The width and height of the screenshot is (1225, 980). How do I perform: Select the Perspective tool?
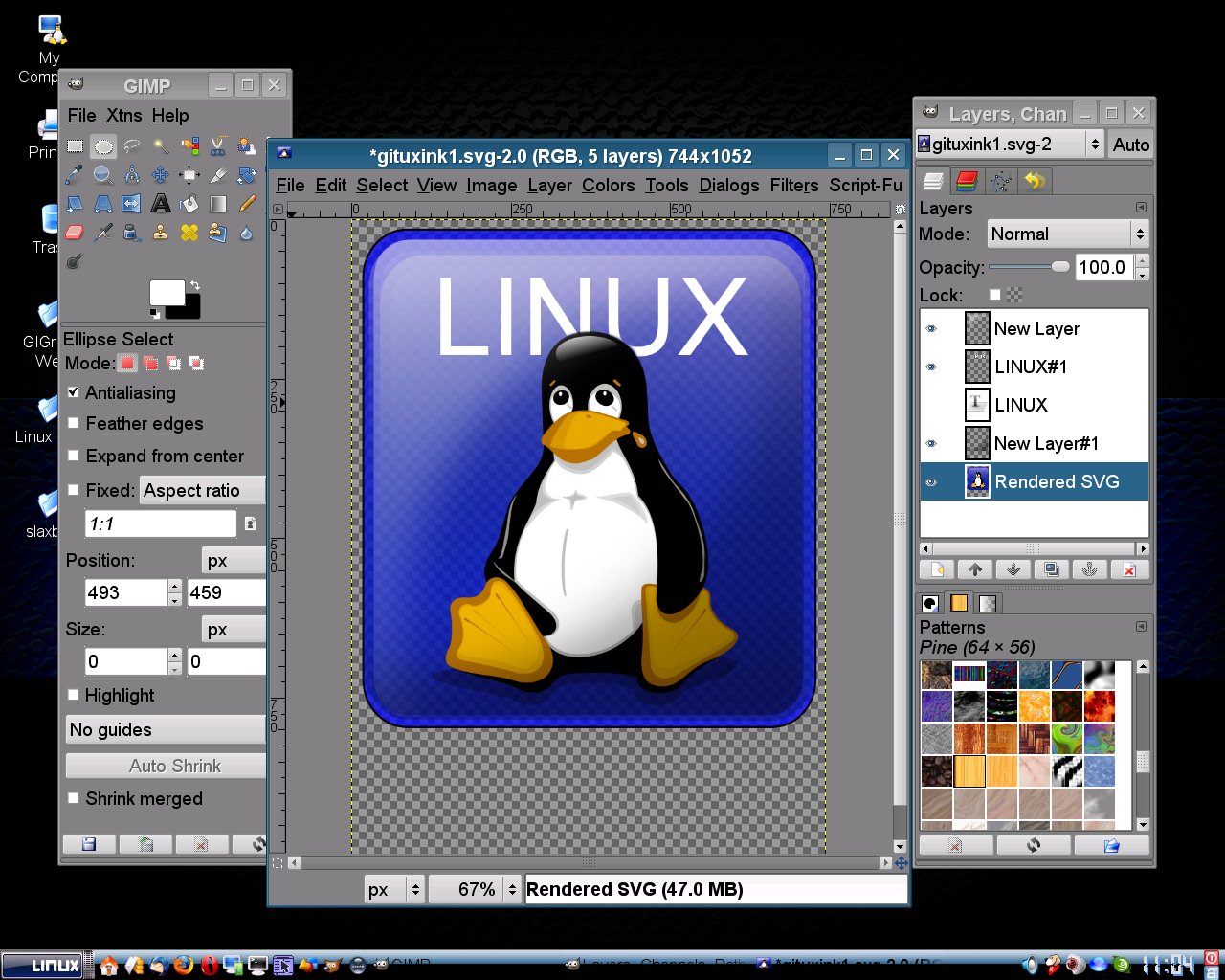coord(103,203)
